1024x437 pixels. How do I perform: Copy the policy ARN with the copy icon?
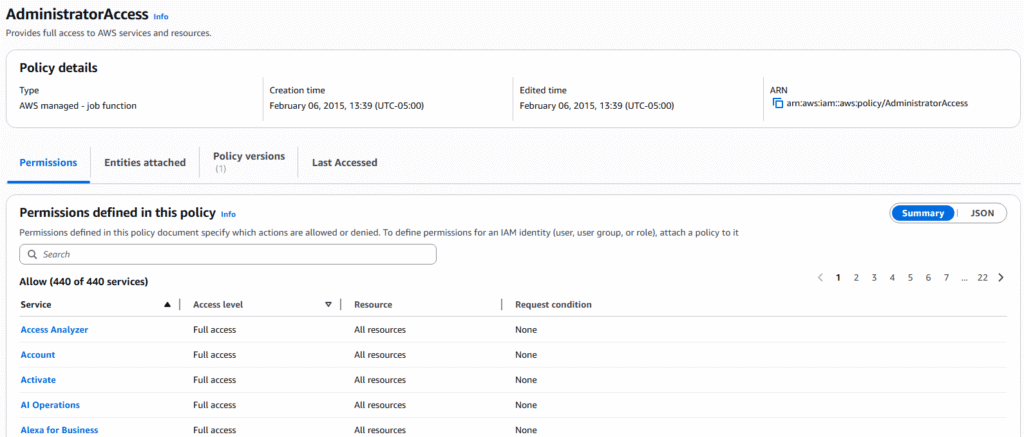pyautogui.click(x=777, y=103)
